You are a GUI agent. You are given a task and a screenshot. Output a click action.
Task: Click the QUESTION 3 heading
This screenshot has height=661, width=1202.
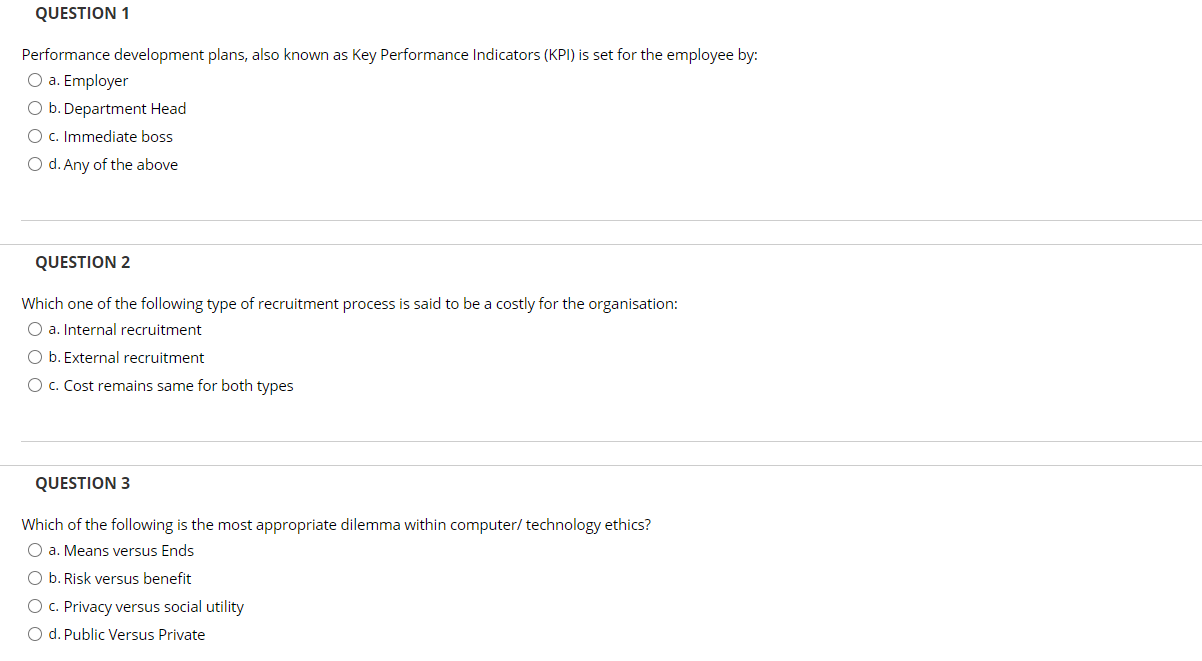[82, 483]
